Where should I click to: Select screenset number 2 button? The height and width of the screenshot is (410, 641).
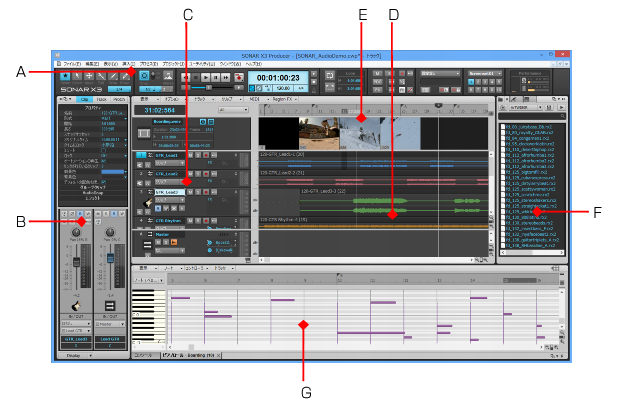(478, 82)
